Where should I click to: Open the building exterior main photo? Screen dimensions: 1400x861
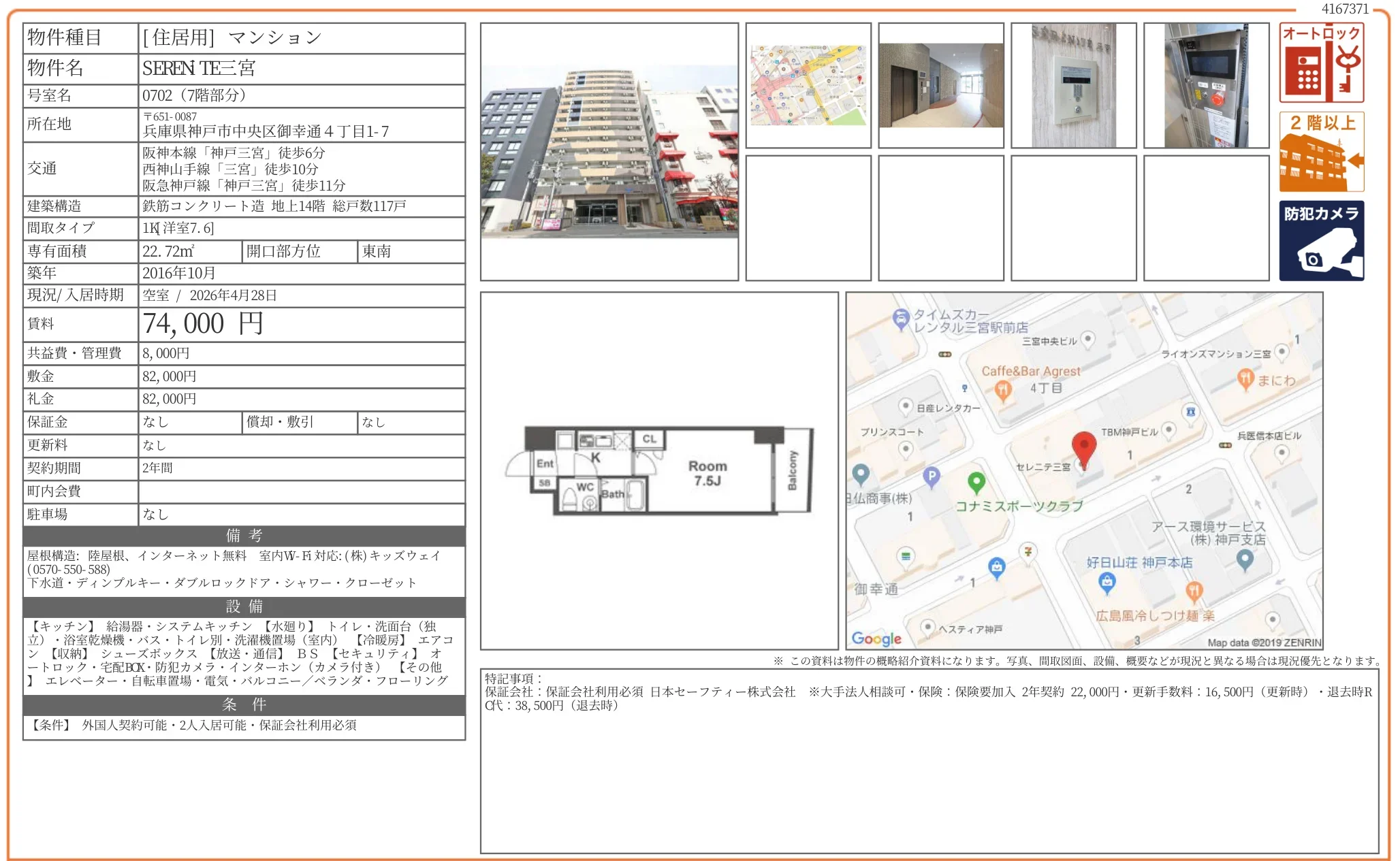point(609,152)
